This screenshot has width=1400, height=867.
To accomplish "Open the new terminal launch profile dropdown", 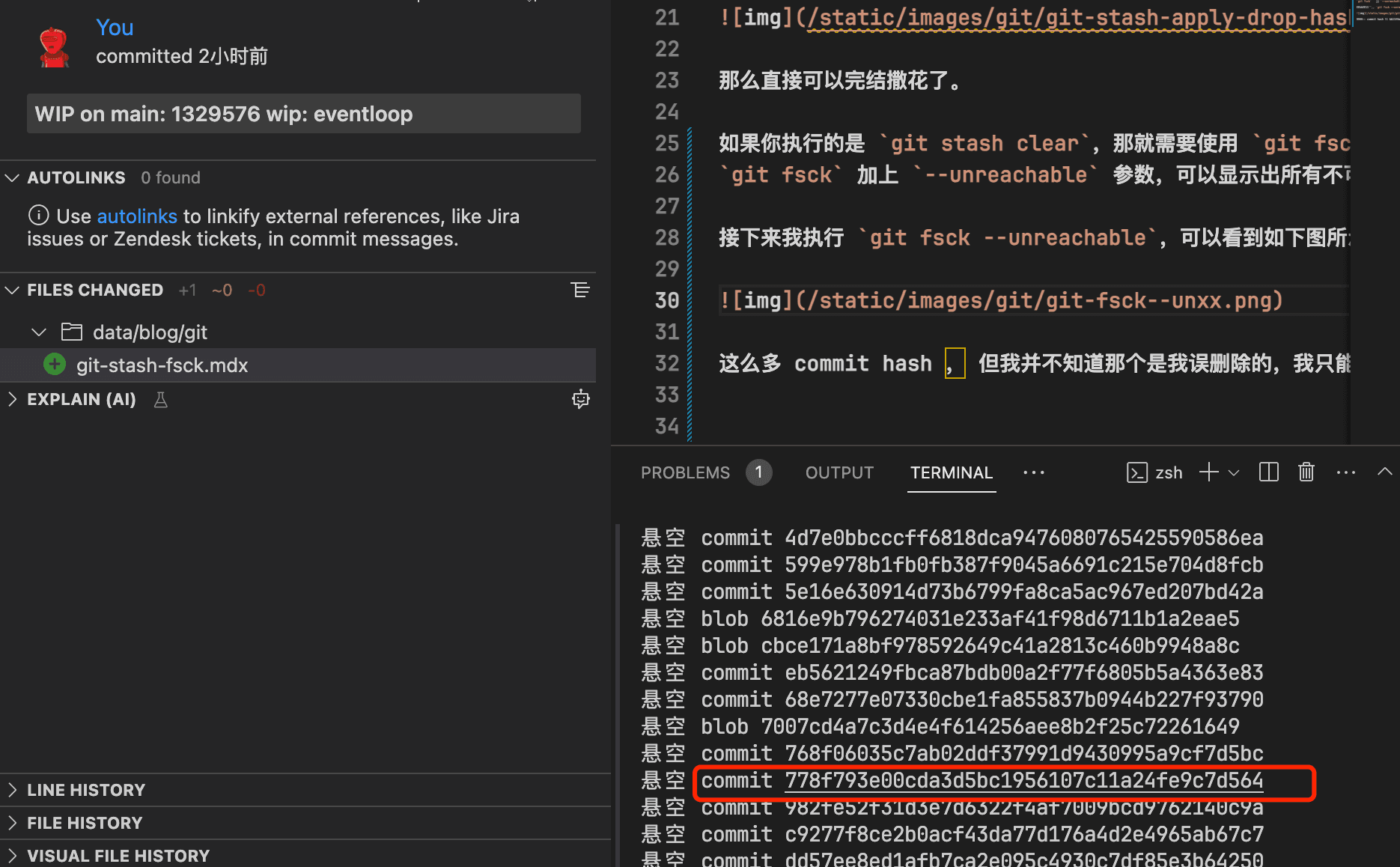I will click(1234, 472).
